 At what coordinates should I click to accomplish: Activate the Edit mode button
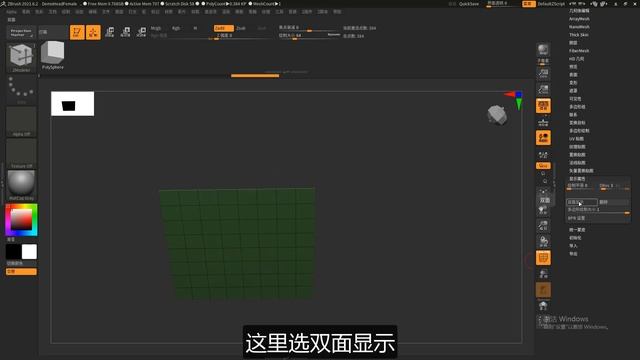click(77, 32)
